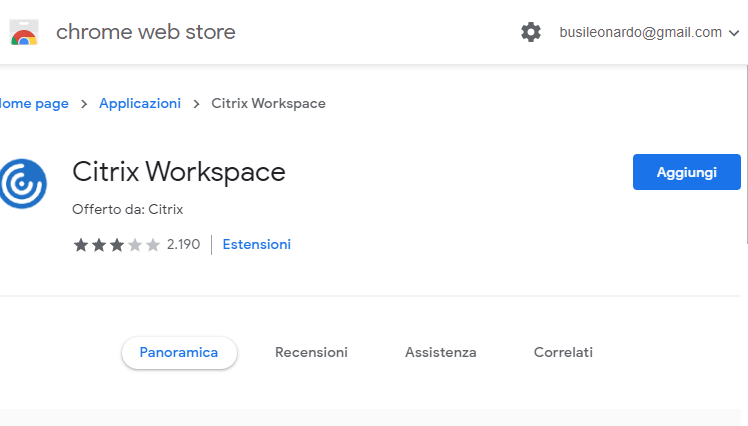The width and height of the screenshot is (748, 426).
Task: Expand the busileonardo@gmail.com account dropdown
Action: (x=649, y=32)
